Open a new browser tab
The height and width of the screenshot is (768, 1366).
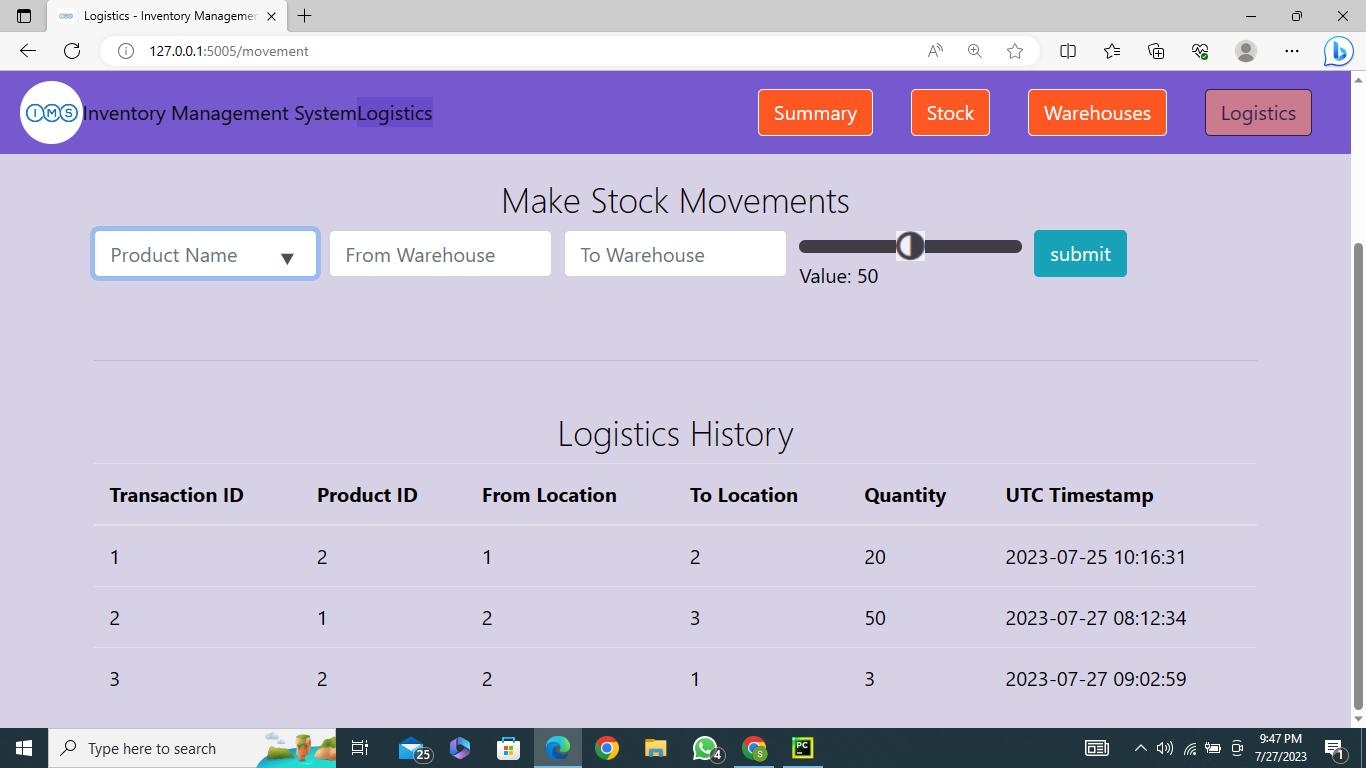coord(305,16)
